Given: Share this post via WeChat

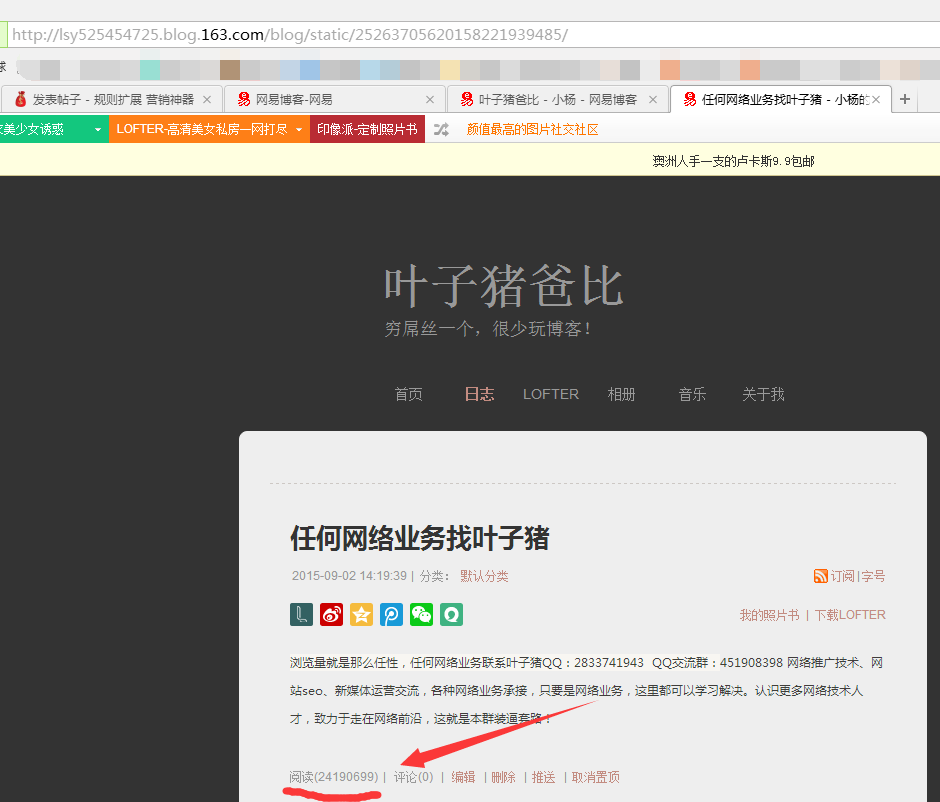Looking at the screenshot, I should 421,614.
